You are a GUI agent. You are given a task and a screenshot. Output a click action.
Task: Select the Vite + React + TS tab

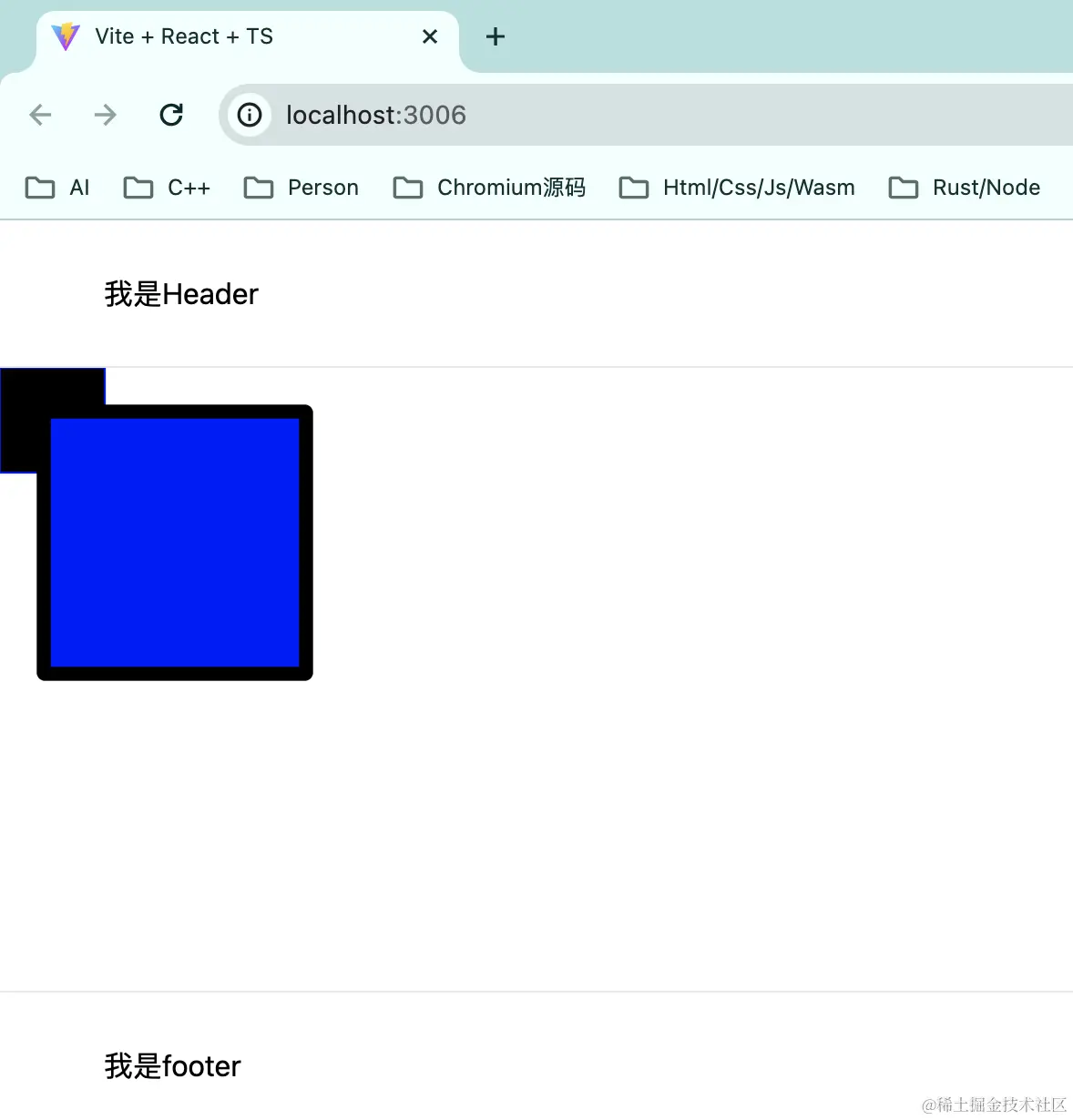(x=246, y=37)
